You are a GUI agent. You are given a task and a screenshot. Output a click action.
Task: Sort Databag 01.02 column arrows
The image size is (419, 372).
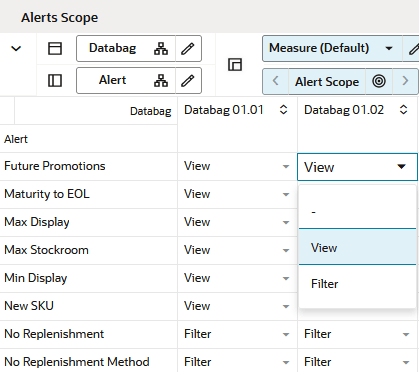point(403,110)
